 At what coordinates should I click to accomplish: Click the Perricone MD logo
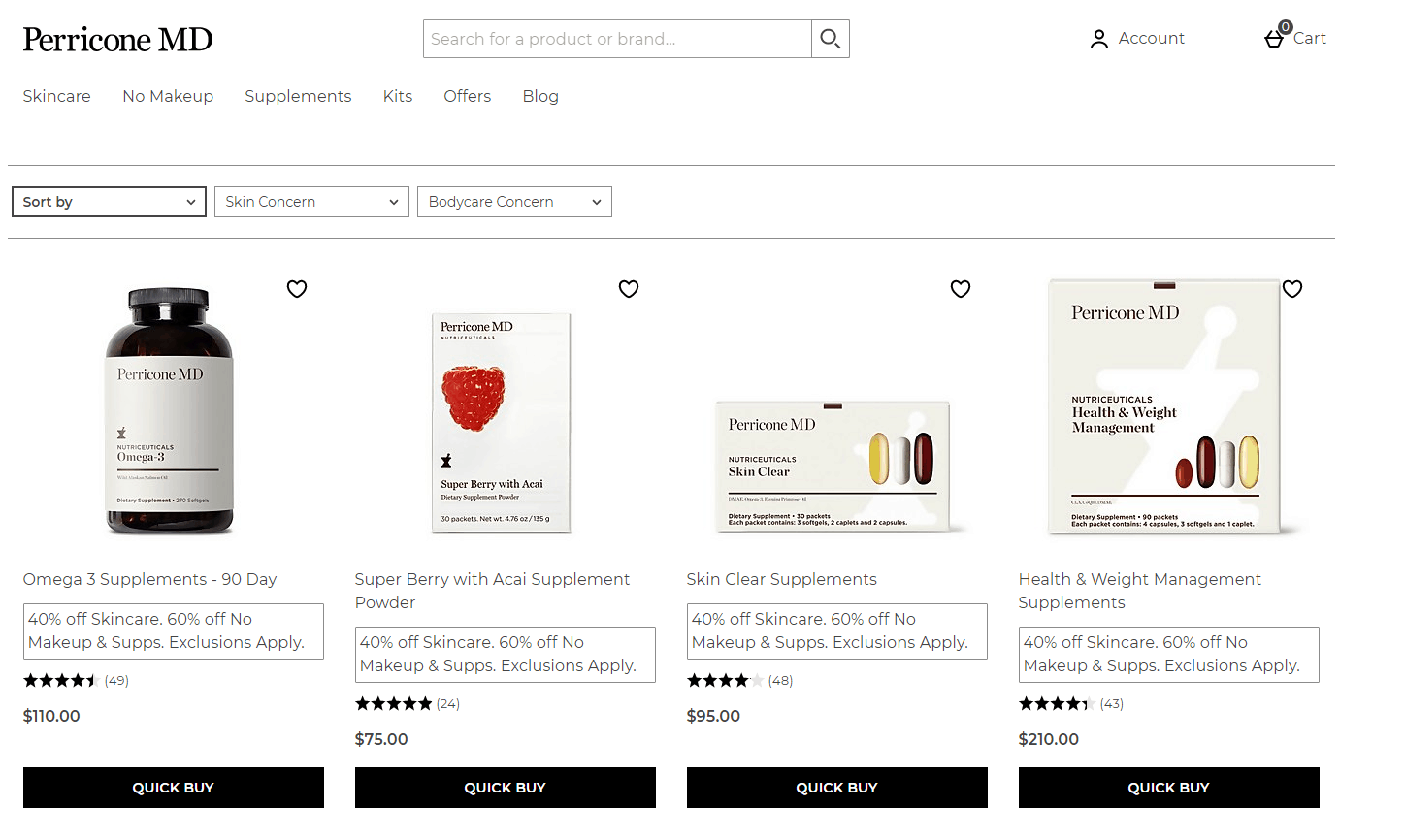(x=117, y=40)
